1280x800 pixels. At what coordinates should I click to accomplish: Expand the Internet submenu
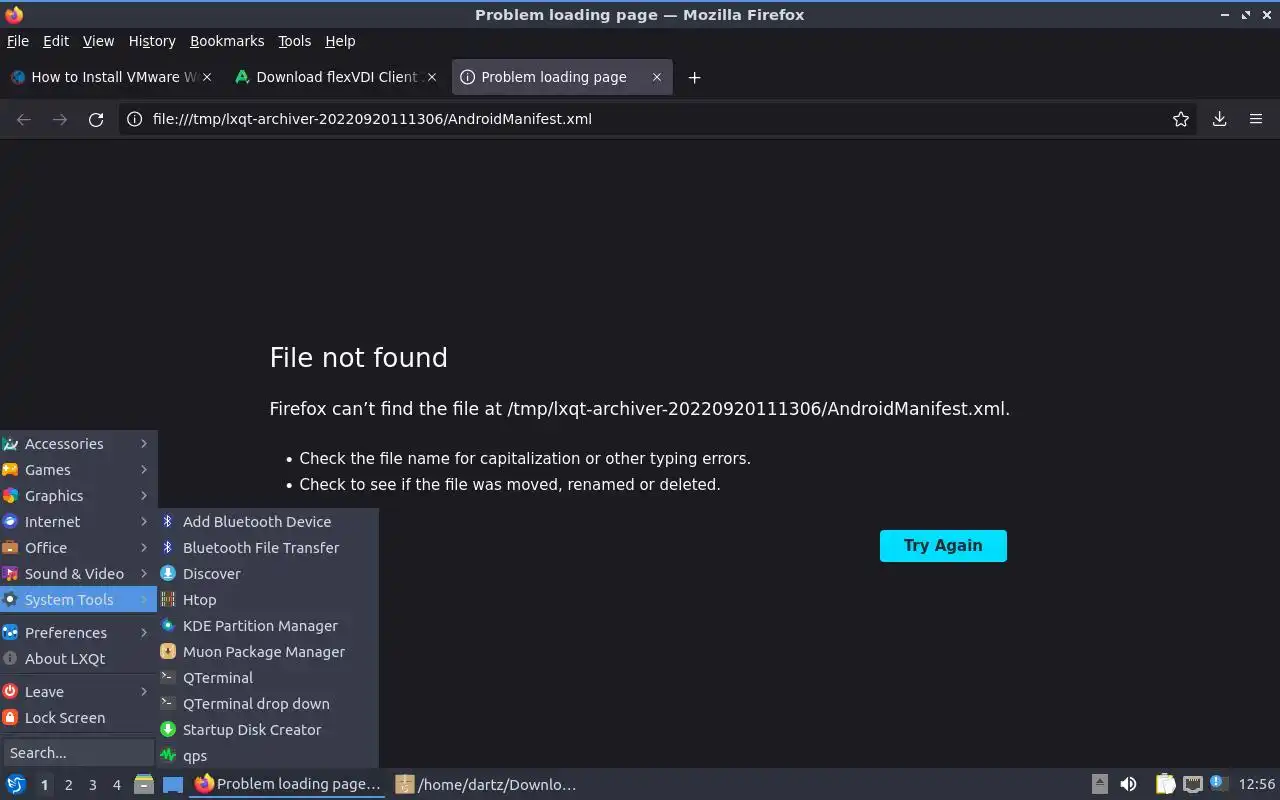tap(78, 522)
